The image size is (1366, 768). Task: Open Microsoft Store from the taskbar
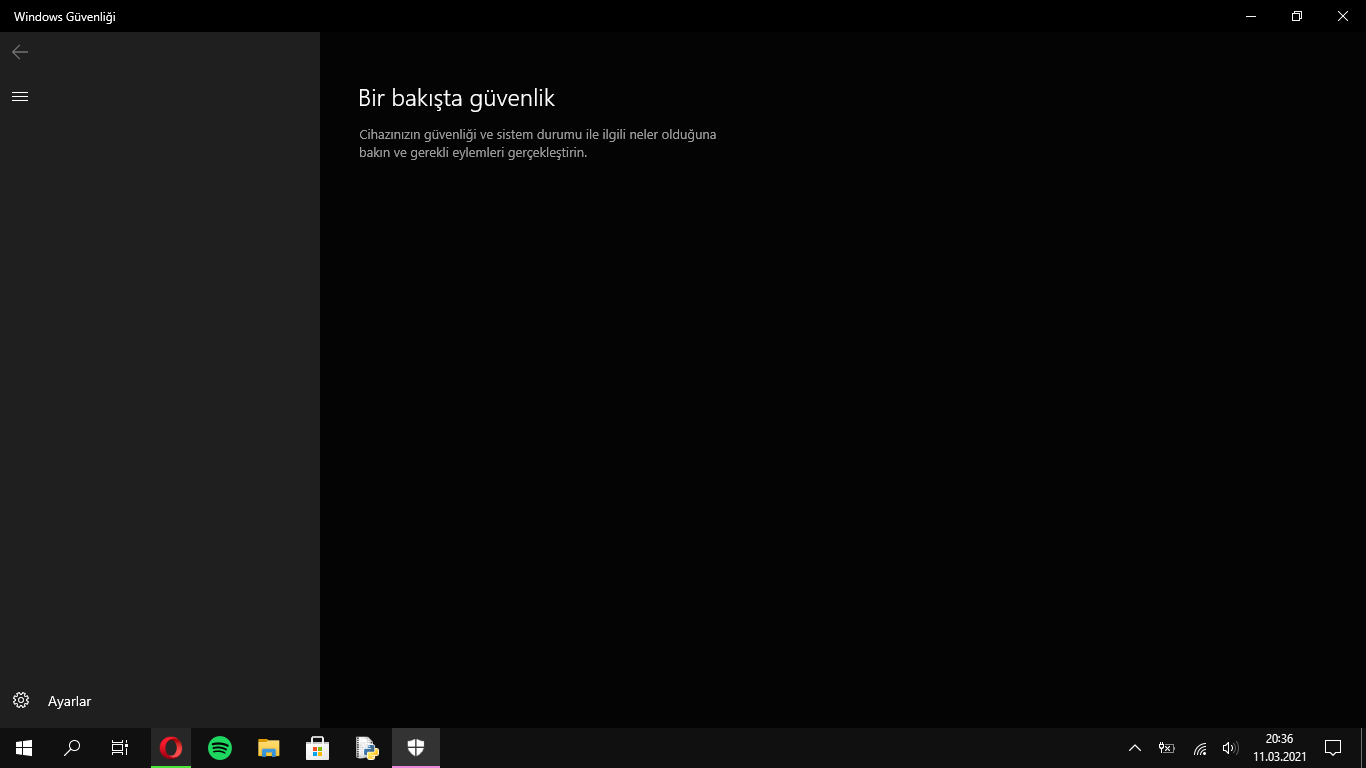[x=318, y=748]
